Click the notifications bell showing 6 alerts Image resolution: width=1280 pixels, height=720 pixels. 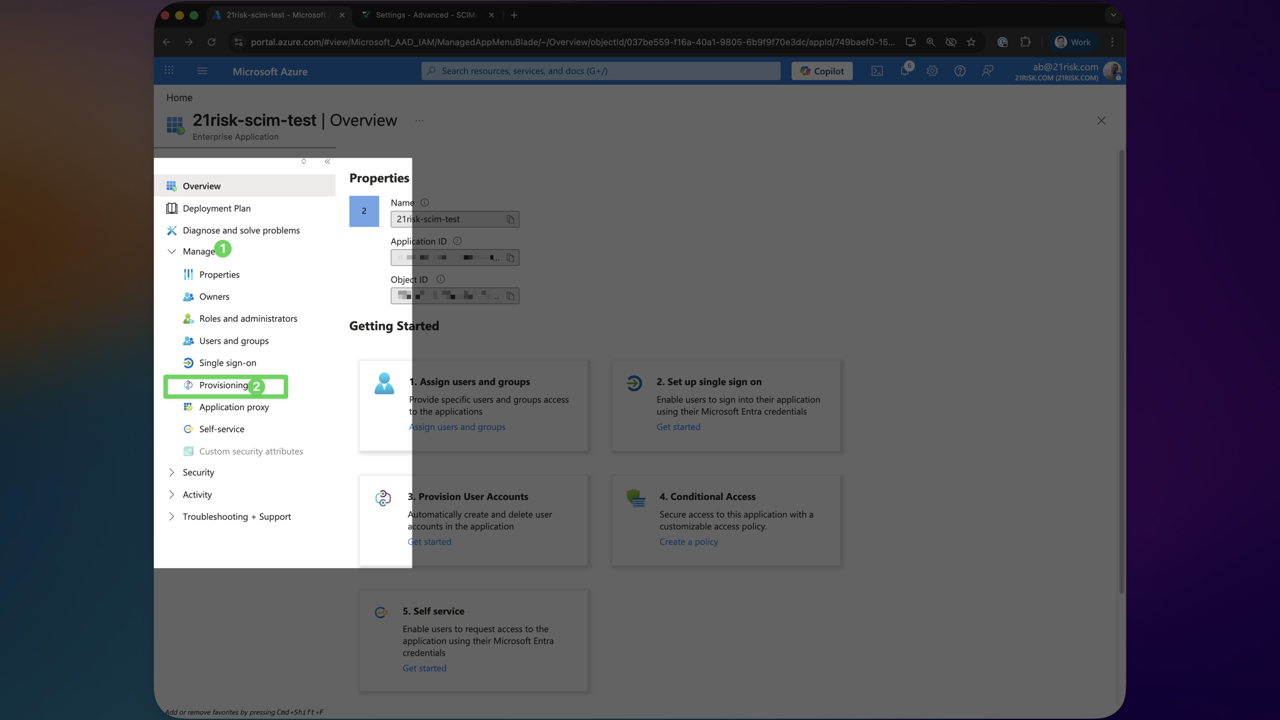pos(905,70)
